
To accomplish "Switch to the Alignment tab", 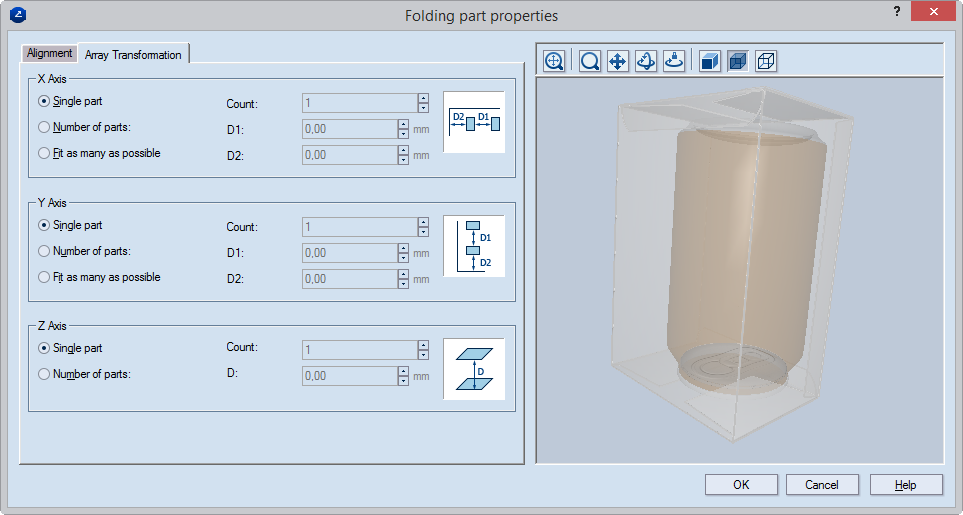I will 49,53.
